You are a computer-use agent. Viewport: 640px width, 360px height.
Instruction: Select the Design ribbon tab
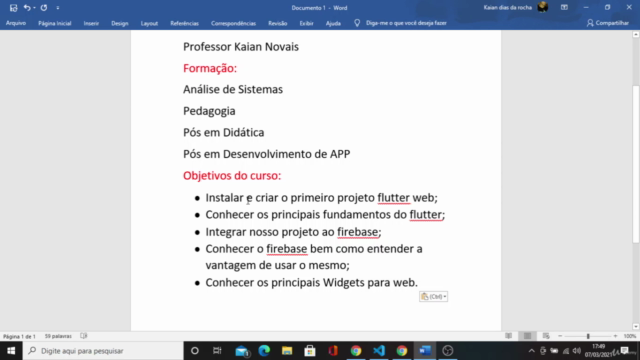120,23
